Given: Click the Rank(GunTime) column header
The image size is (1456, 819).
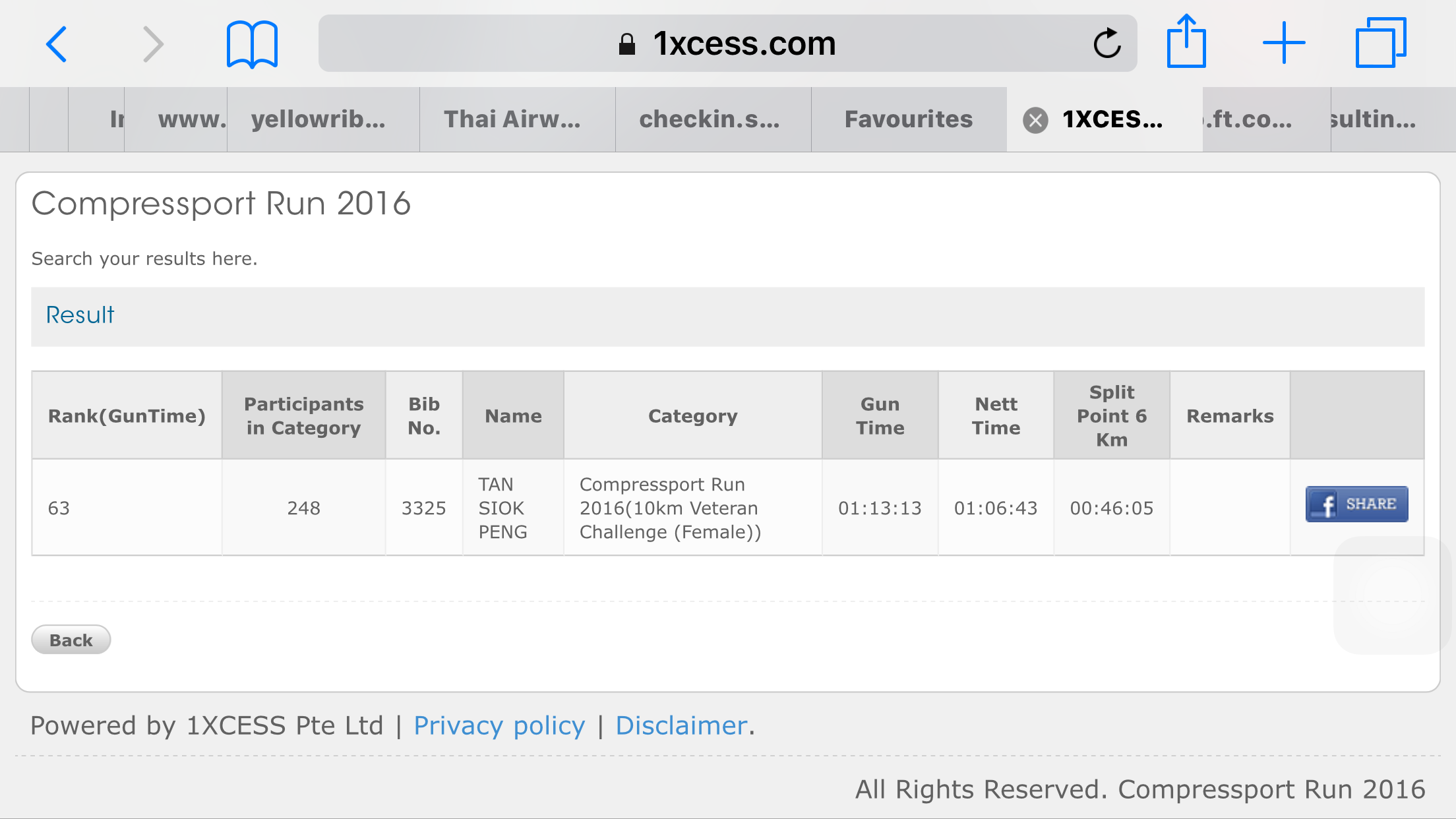Looking at the screenshot, I should point(127,416).
